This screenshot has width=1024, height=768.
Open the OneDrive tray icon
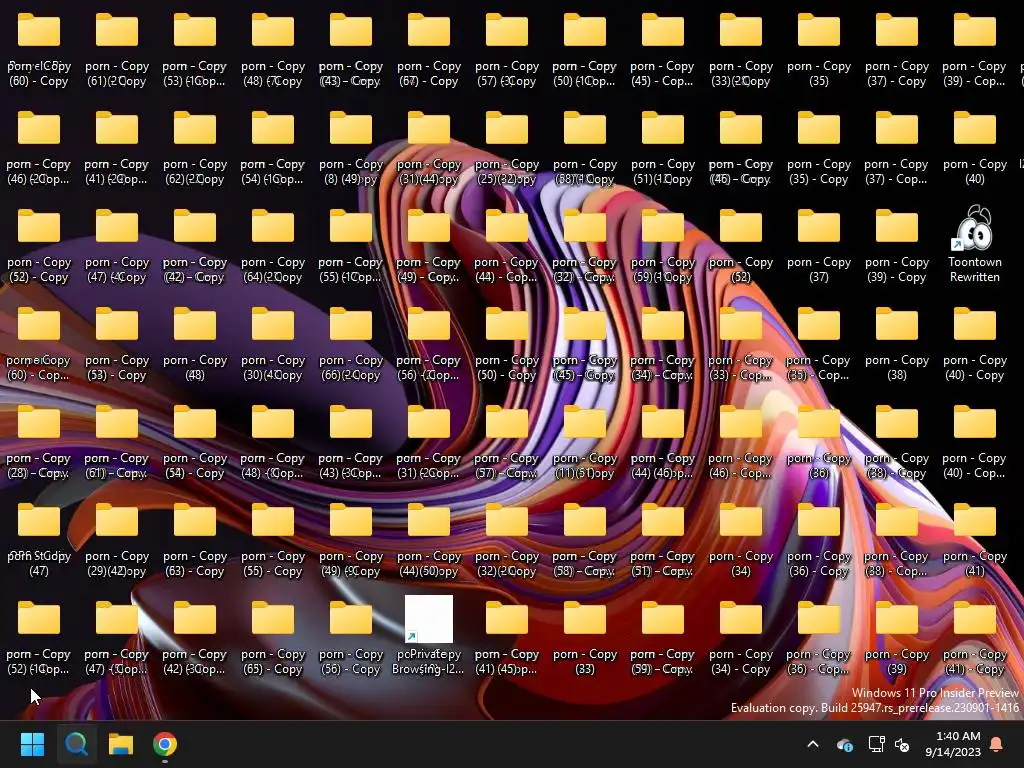pyautogui.click(x=844, y=744)
